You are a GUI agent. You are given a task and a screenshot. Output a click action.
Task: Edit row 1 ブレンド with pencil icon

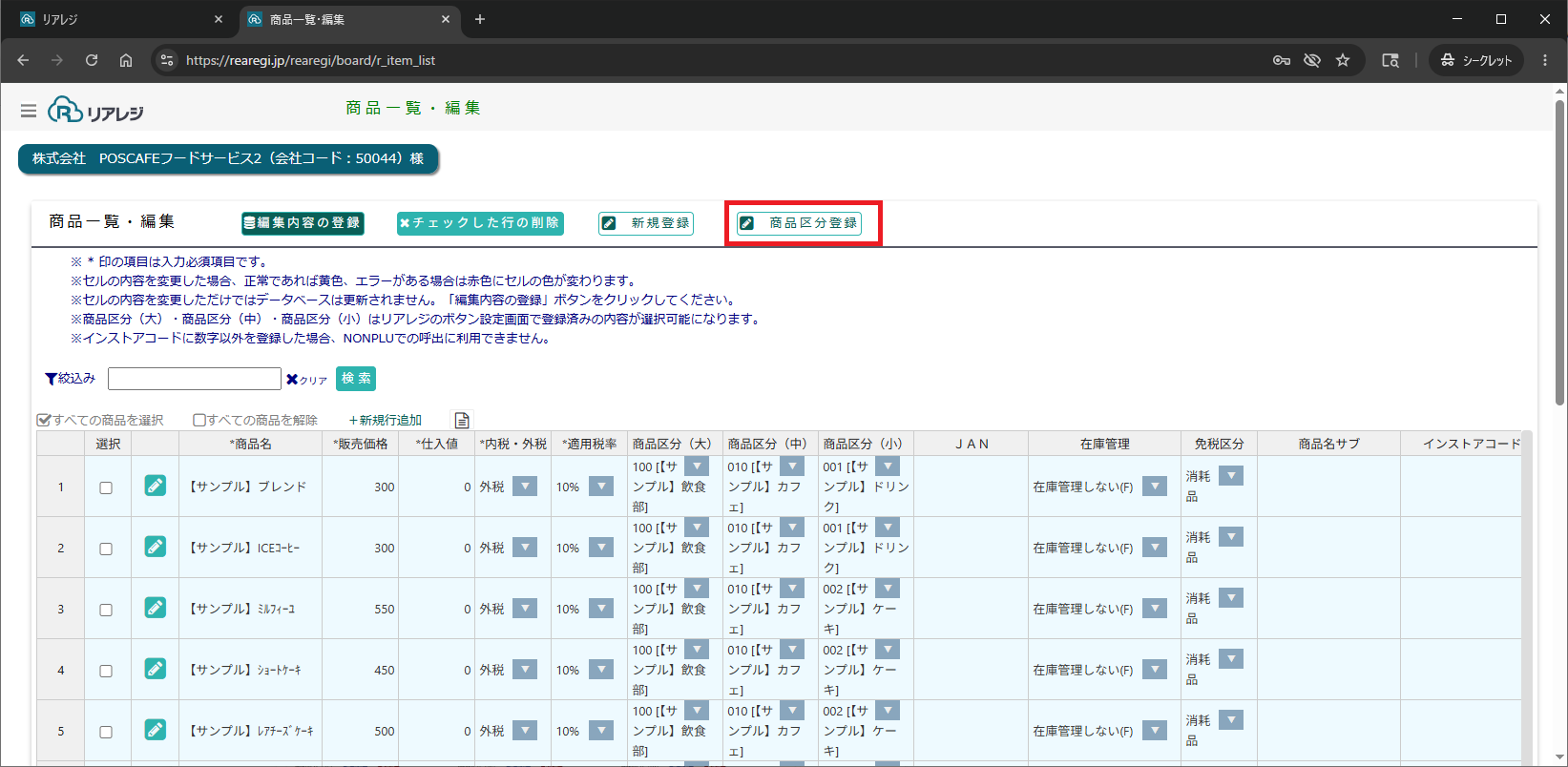coord(155,486)
